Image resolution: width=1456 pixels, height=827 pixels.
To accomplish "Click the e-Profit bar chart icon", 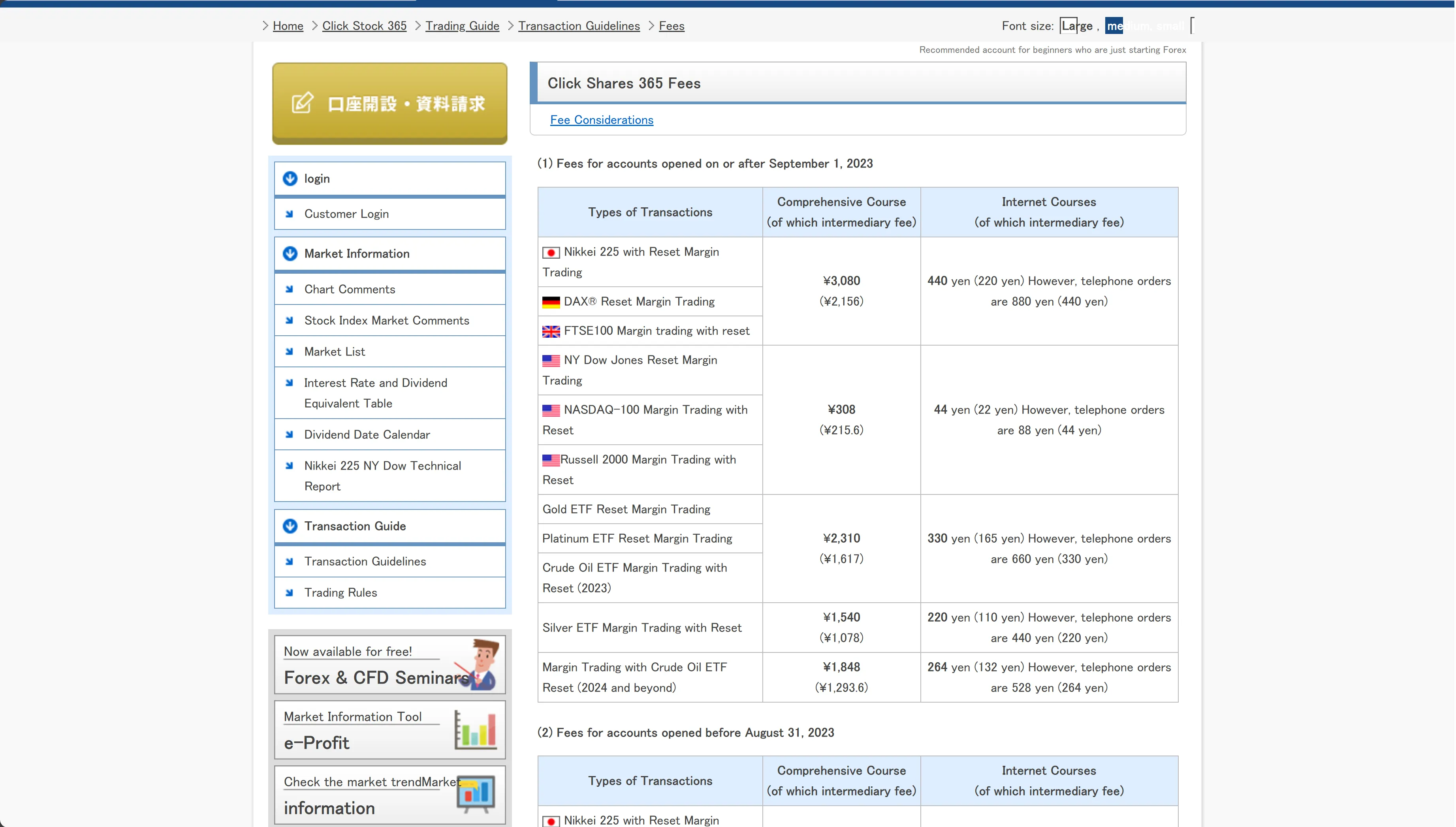I will (476, 730).
